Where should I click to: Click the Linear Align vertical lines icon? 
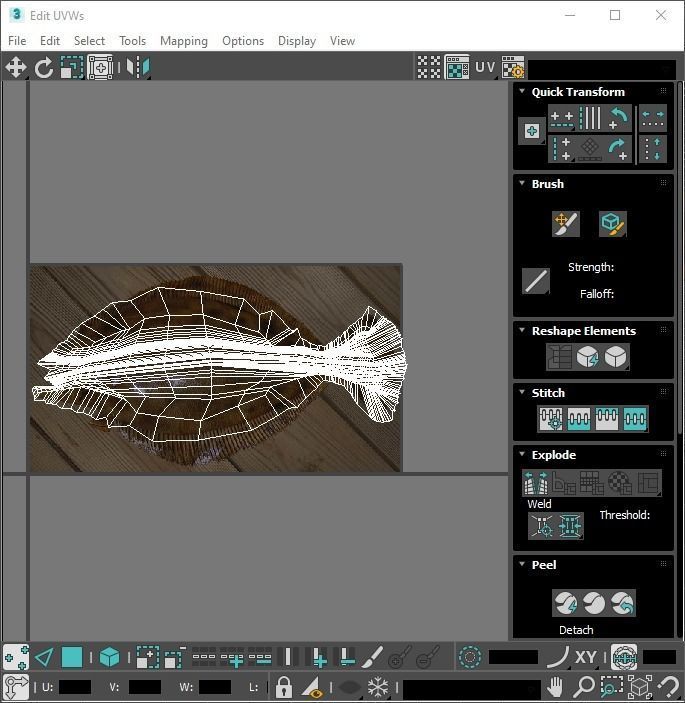coord(590,118)
